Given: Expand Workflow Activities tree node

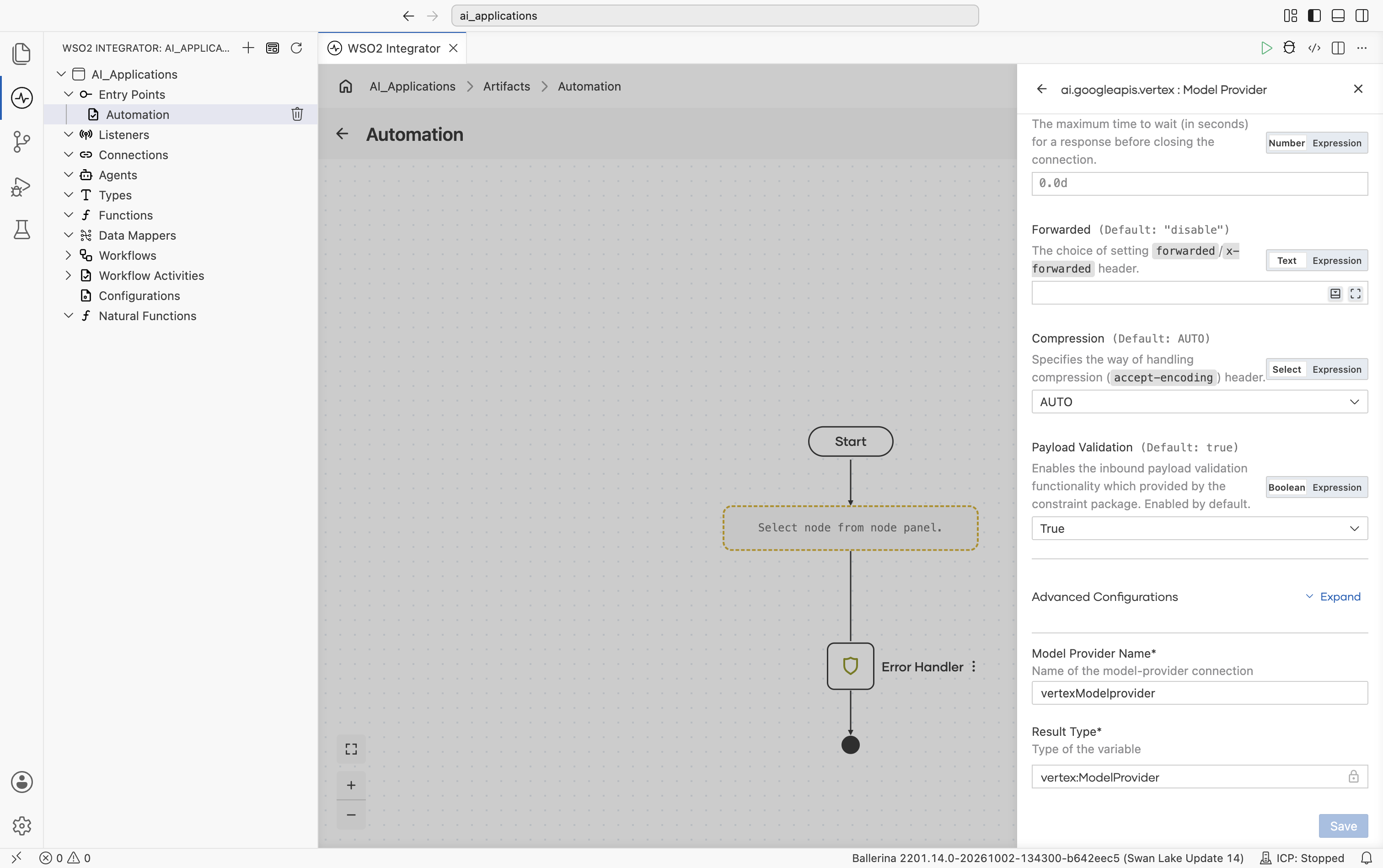Looking at the screenshot, I should [x=68, y=276].
